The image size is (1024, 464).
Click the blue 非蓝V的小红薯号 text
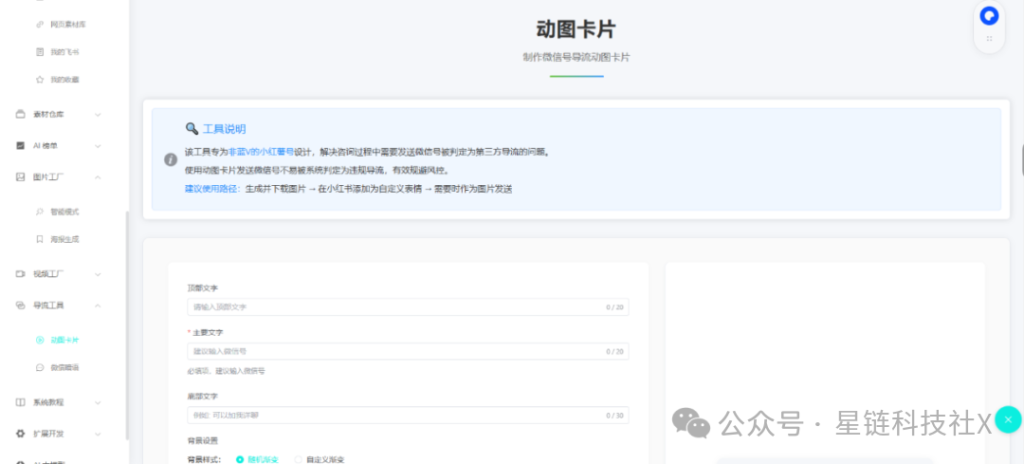(261, 152)
